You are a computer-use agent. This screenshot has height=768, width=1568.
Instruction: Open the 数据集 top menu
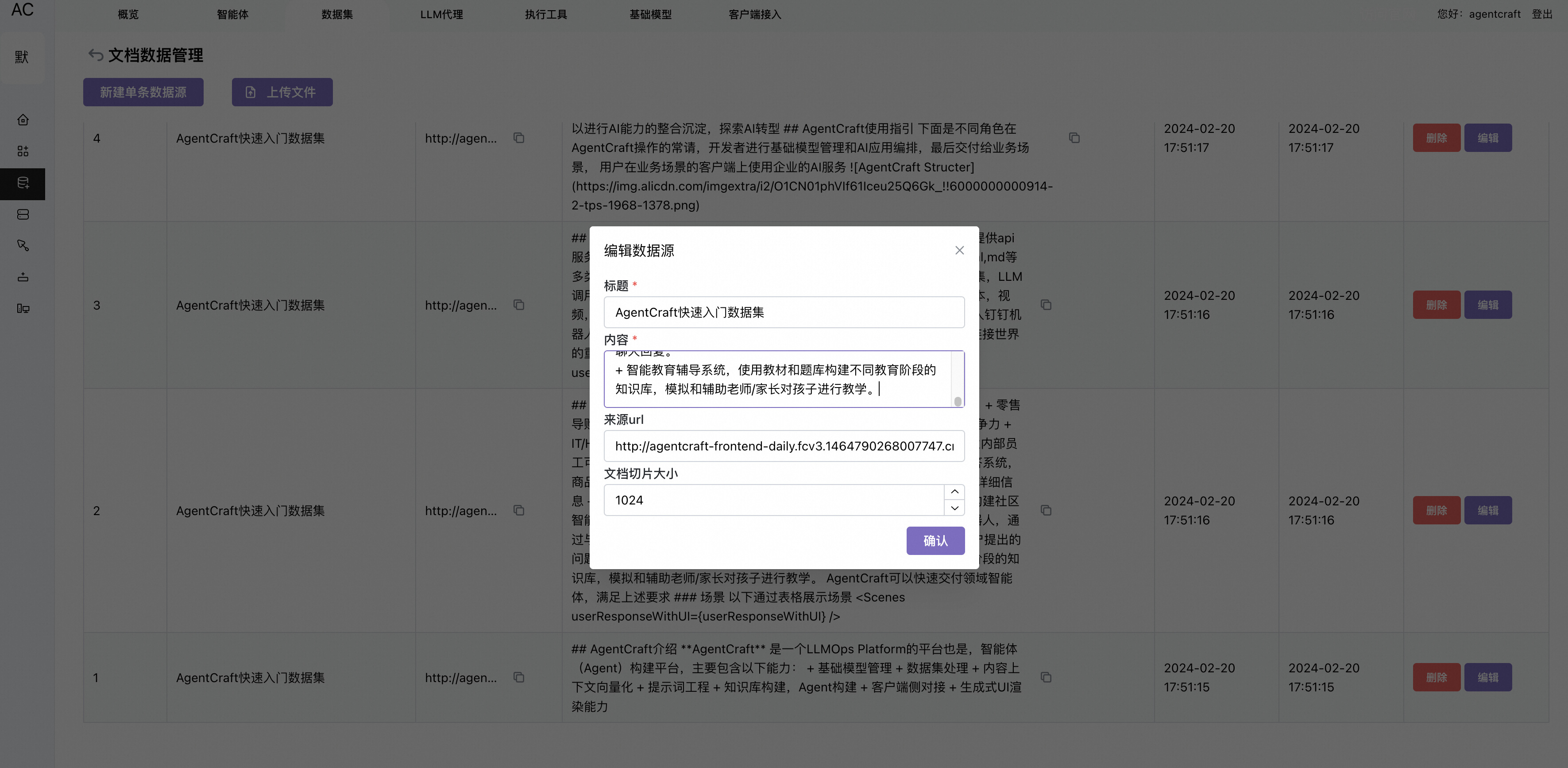click(x=336, y=14)
